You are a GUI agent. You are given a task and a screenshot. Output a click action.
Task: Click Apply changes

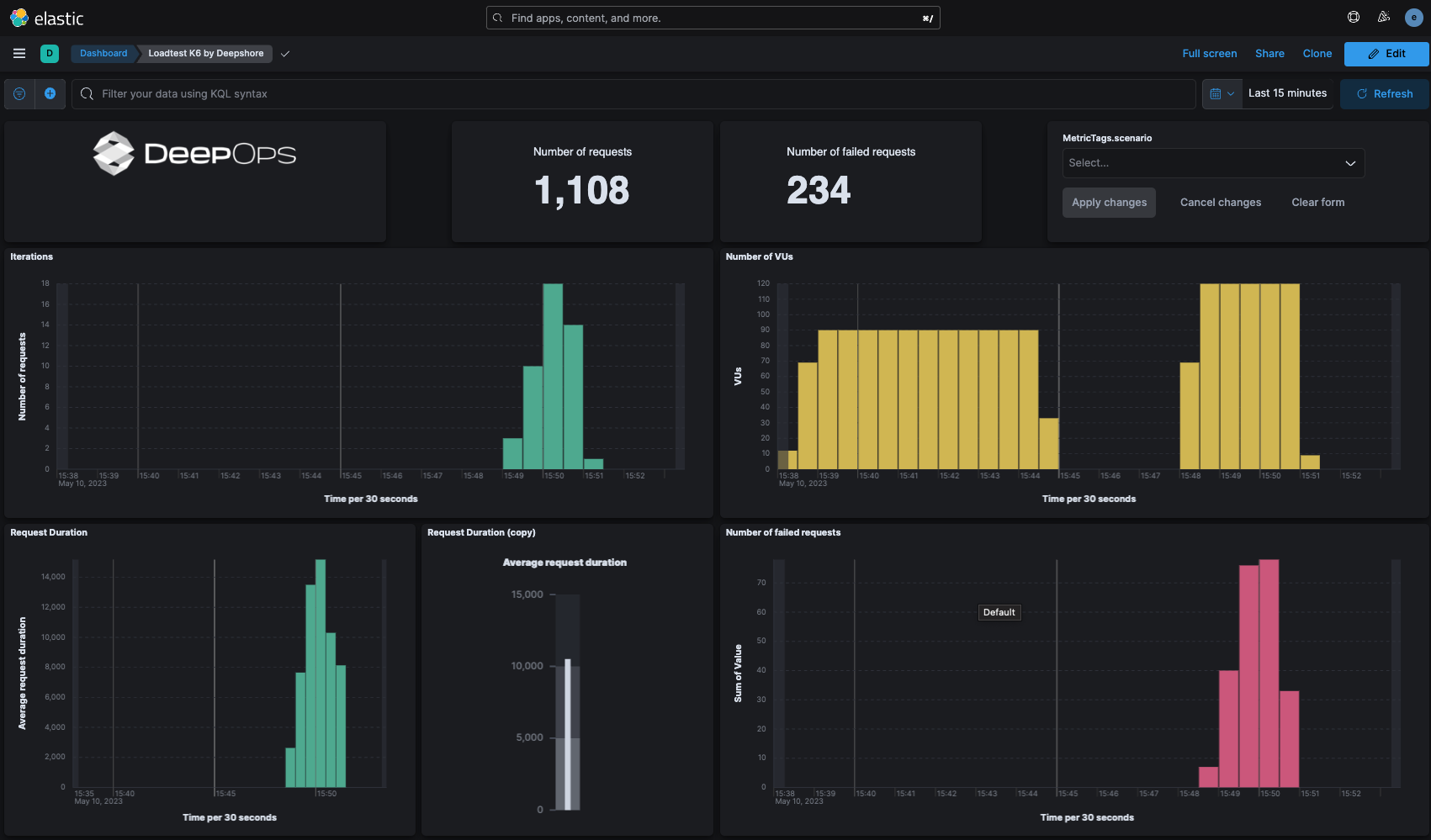pos(1109,203)
